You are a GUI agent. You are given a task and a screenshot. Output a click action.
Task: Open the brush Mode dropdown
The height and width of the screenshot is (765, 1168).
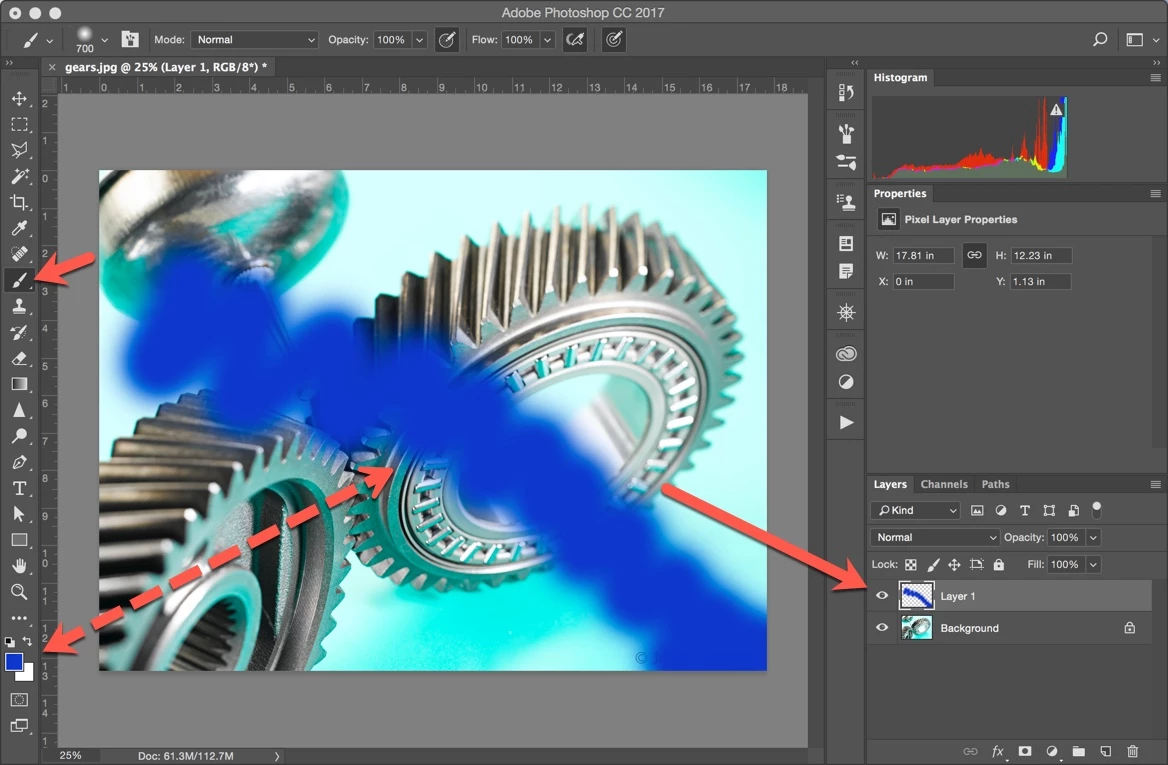[x=255, y=39]
